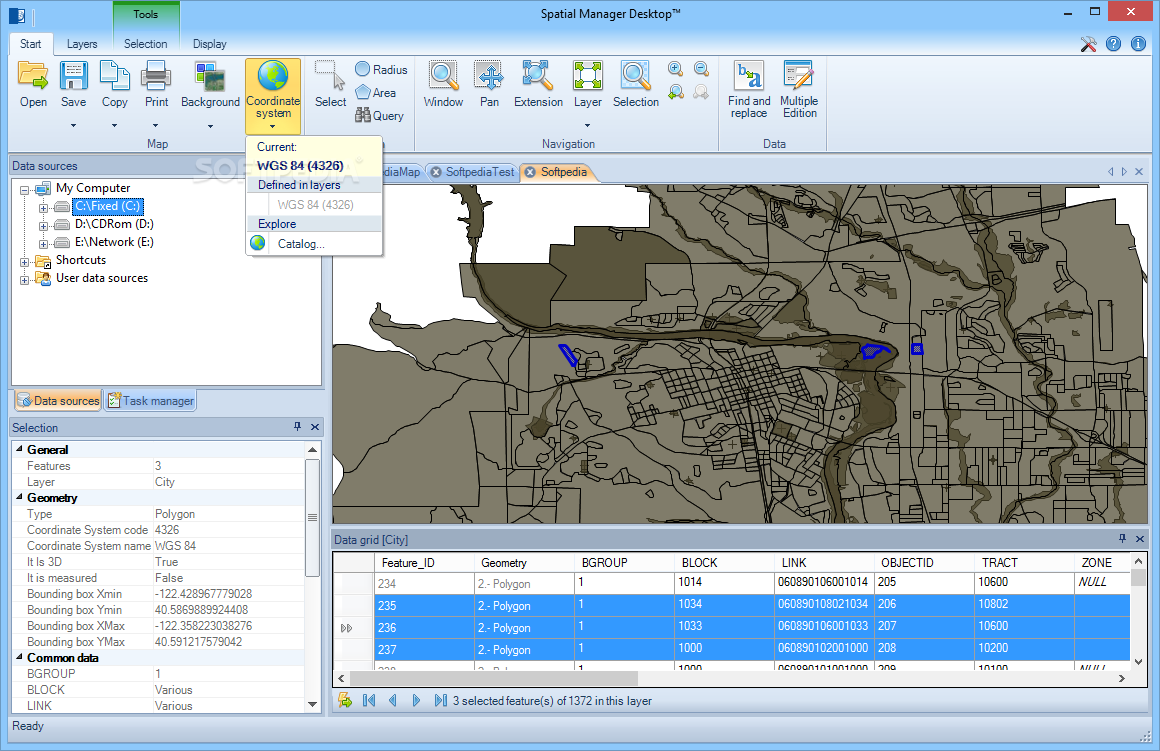
Task: Open the Save dropdown arrow
Action: coord(73,126)
